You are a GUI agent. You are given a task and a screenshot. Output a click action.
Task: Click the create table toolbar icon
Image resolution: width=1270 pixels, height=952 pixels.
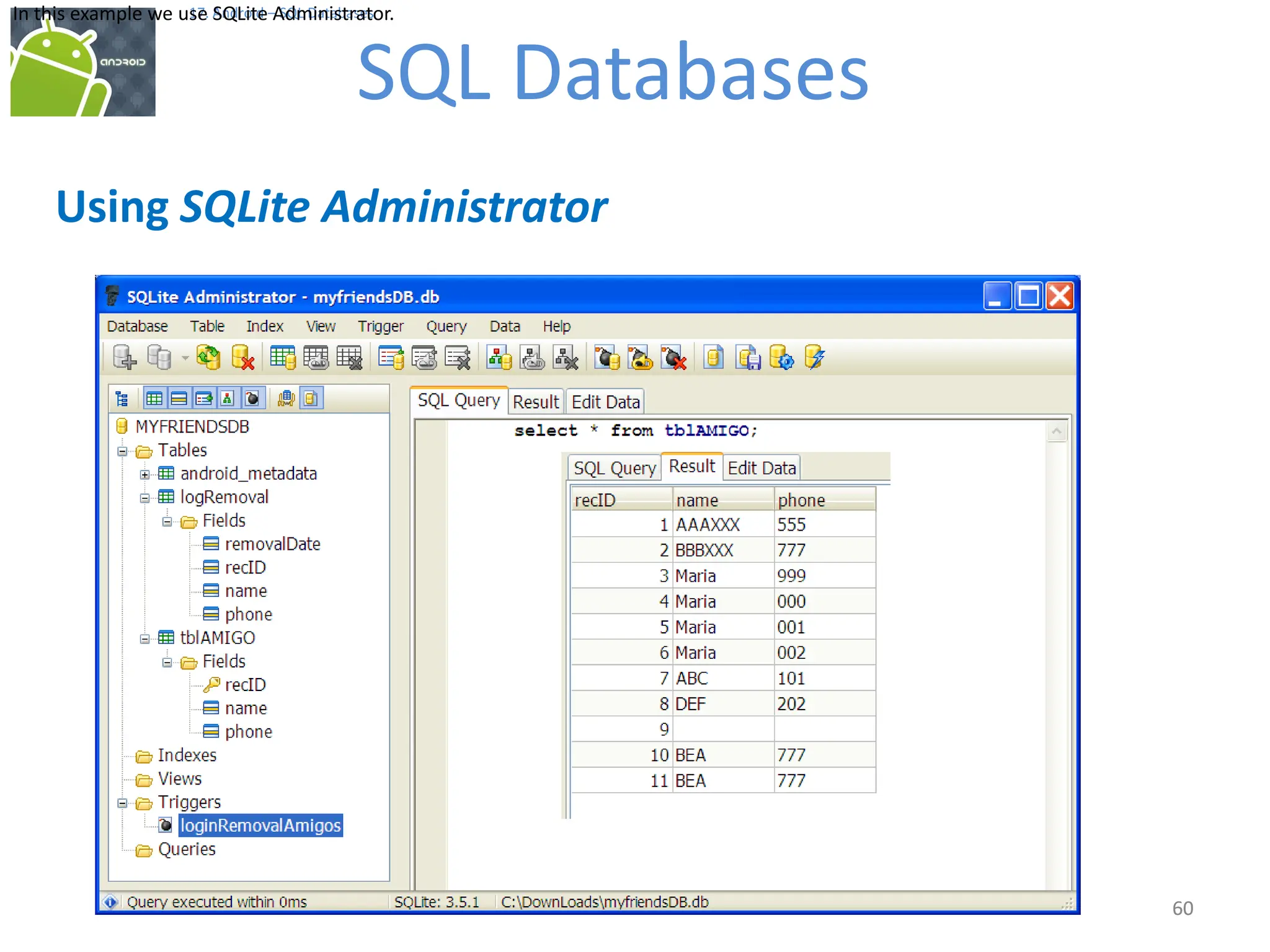(x=283, y=358)
